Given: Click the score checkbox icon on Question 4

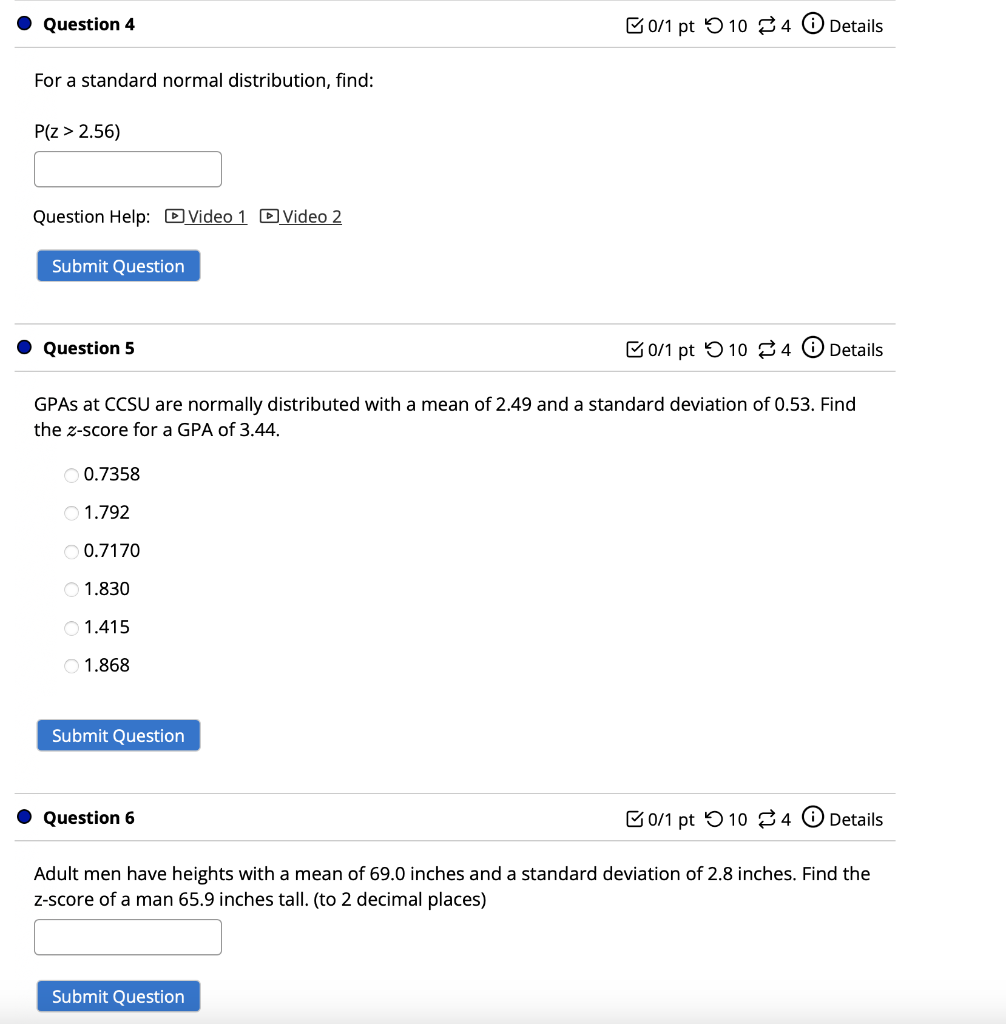Looking at the screenshot, I should (635, 25).
